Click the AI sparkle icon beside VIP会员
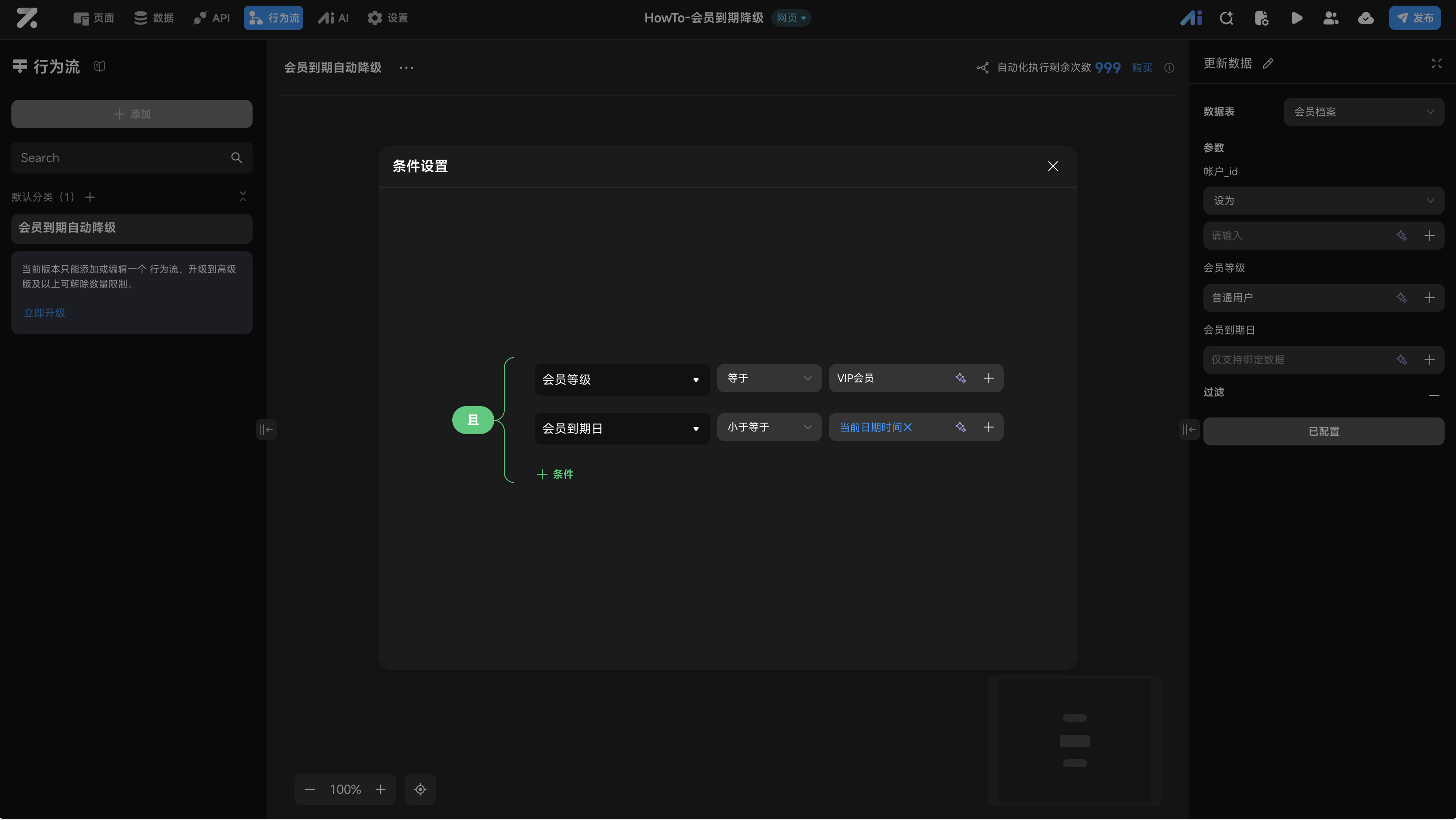Viewport: 1456px width, 820px height. tap(960, 379)
